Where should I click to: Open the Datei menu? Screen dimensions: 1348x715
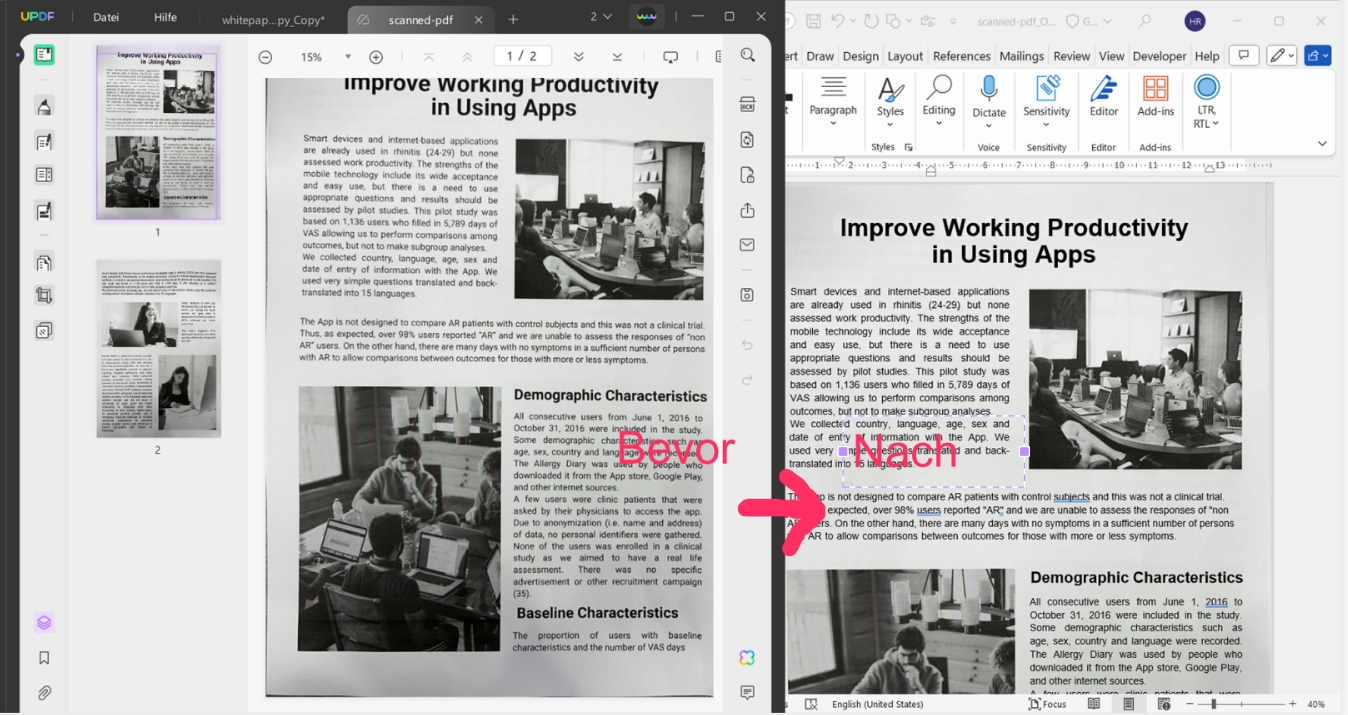click(106, 17)
